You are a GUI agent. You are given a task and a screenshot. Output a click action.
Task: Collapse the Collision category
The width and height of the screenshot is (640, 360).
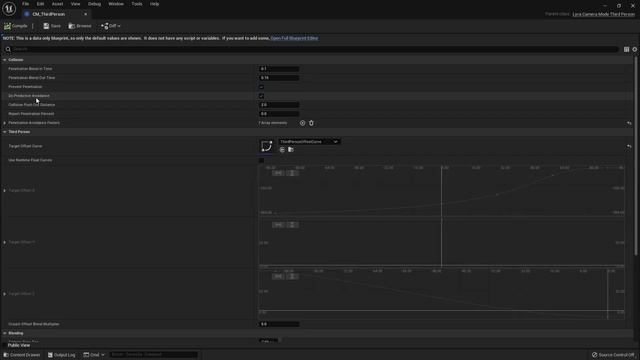(4, 60)
